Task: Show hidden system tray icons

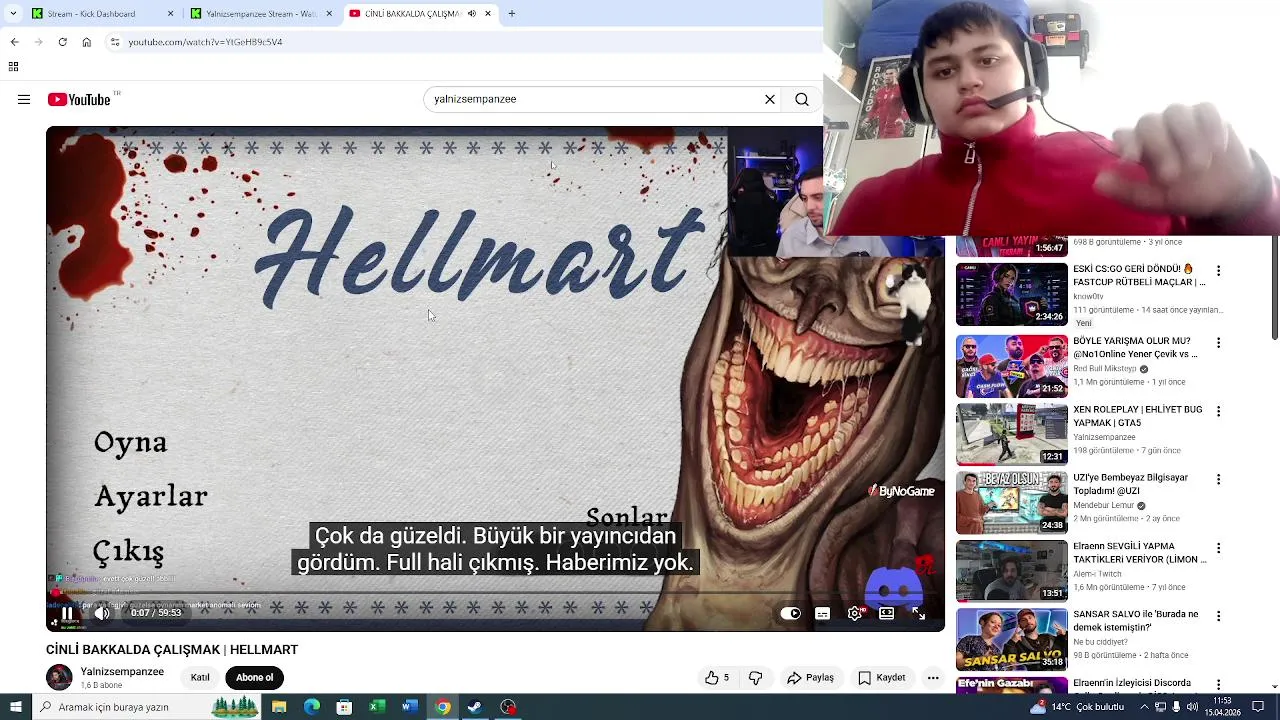Action: [1144, 707]
